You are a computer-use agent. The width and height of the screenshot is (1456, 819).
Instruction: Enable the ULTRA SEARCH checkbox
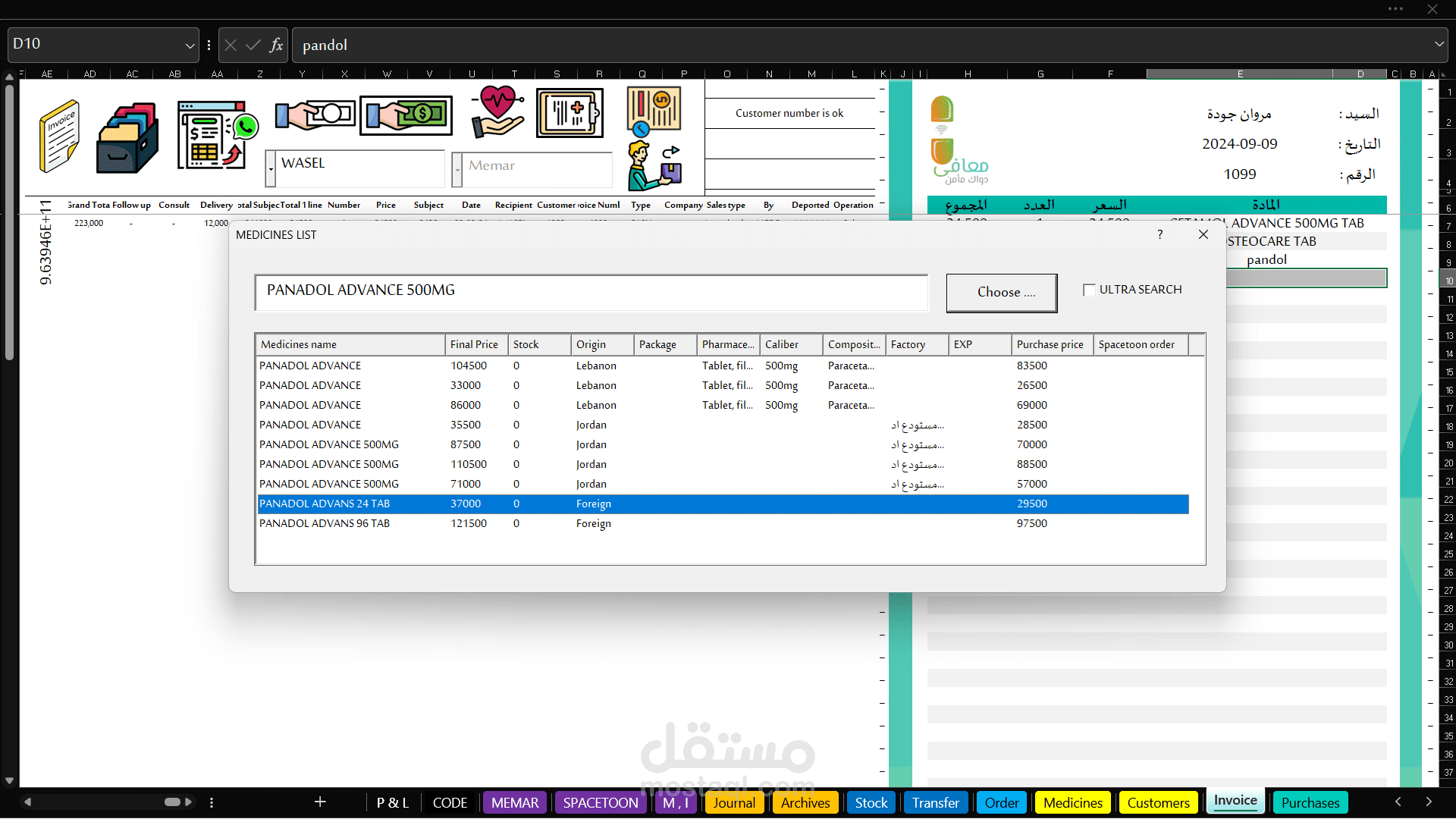[x=1090, y=290]
